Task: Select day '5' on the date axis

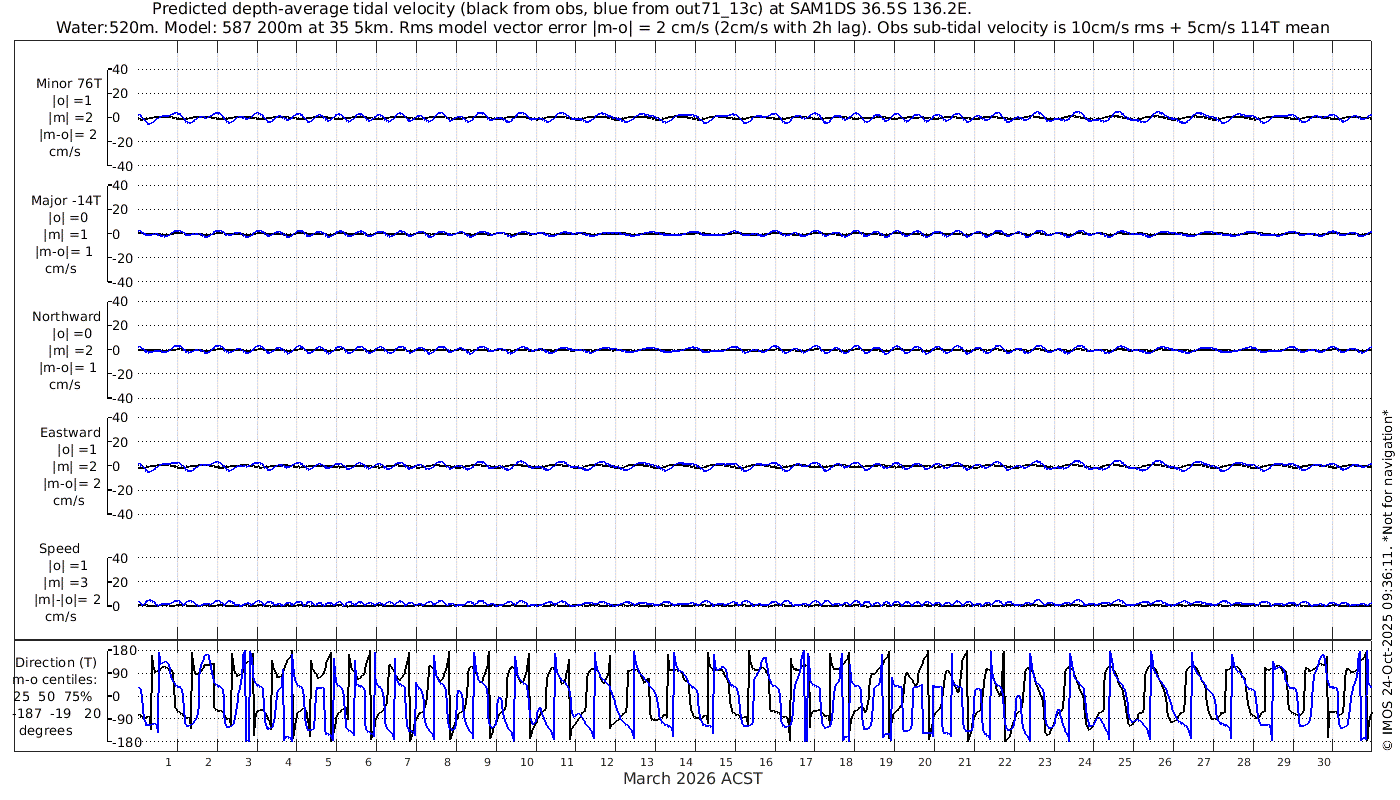Action: coord(328,762)
